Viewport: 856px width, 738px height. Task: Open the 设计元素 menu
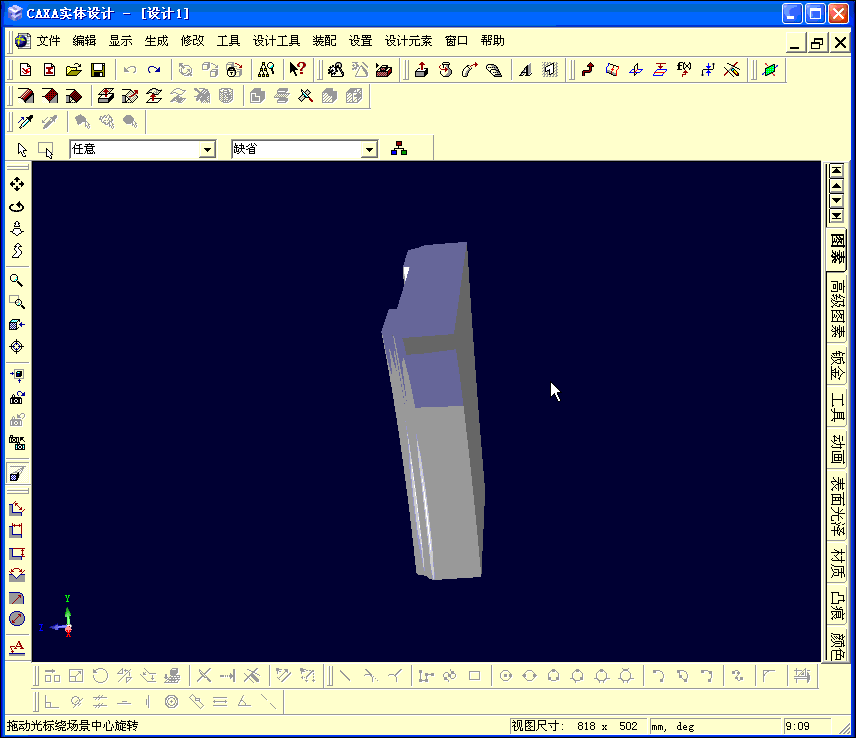[x=408, y=41]
